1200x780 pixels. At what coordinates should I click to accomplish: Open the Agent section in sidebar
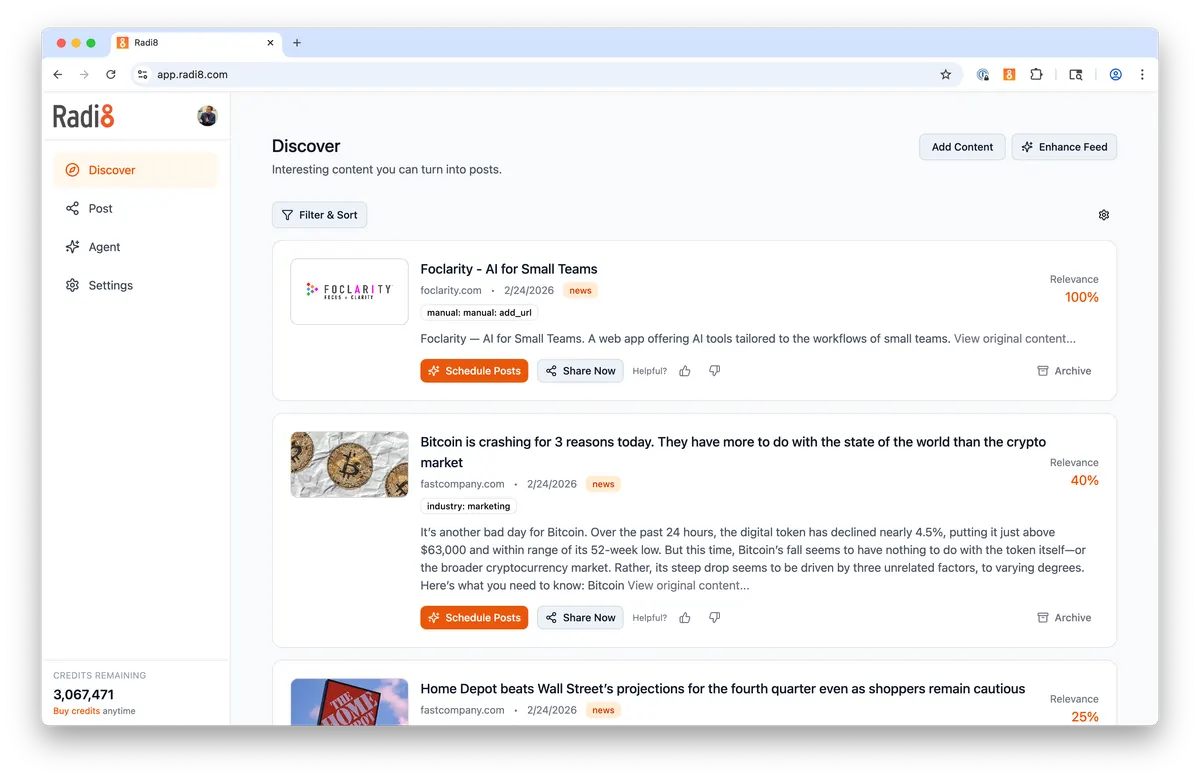click(135, 247)
